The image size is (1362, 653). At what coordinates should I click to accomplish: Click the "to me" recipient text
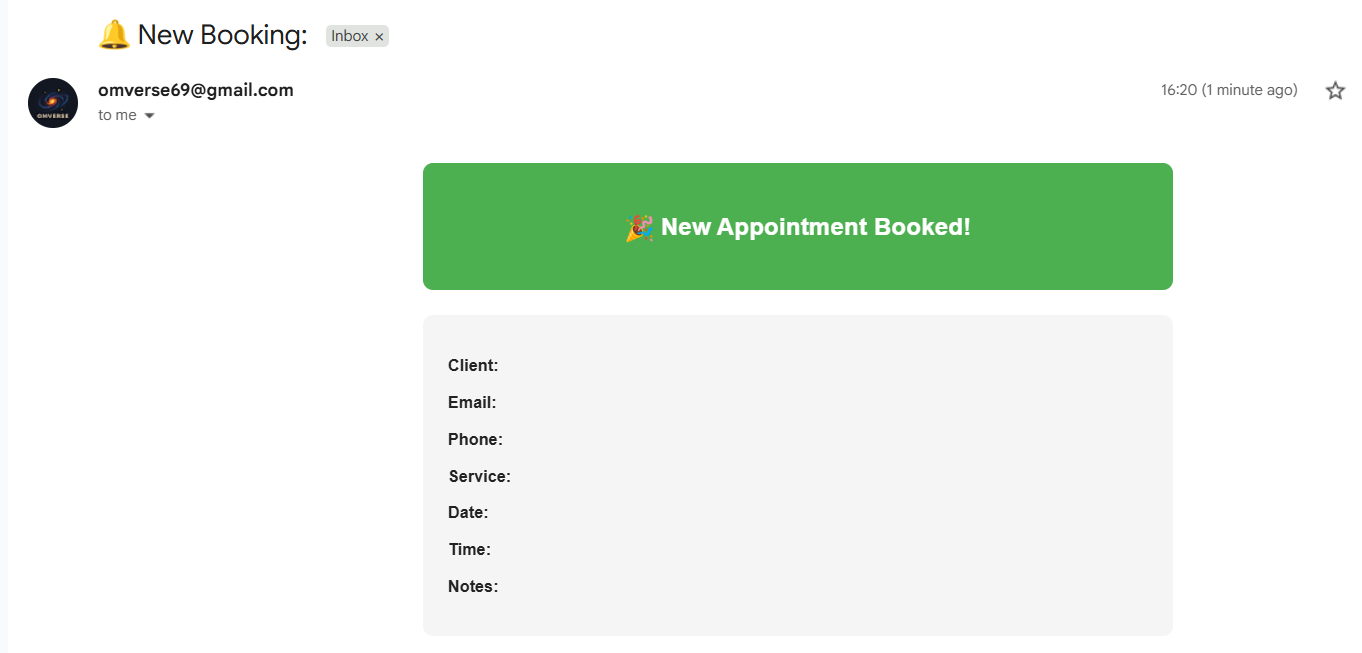pyautogui.click(x=117, y=116)
